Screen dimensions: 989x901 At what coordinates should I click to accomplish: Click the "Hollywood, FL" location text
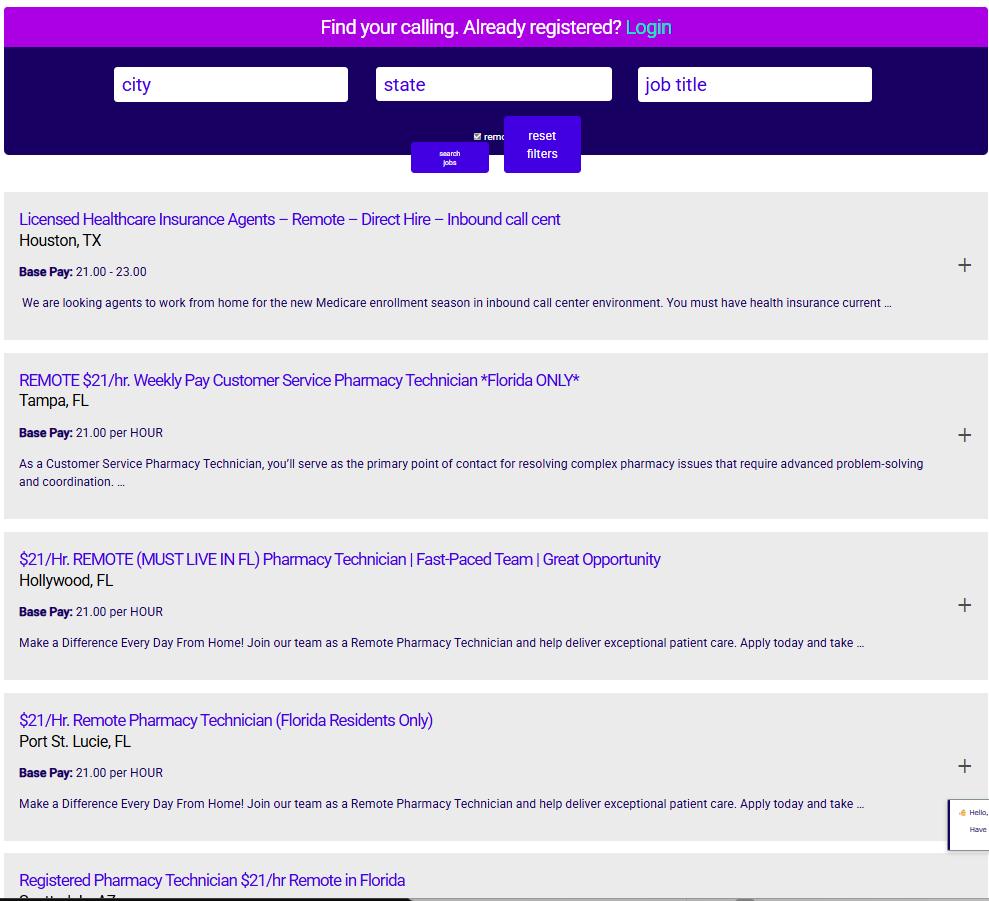point(66,580)
